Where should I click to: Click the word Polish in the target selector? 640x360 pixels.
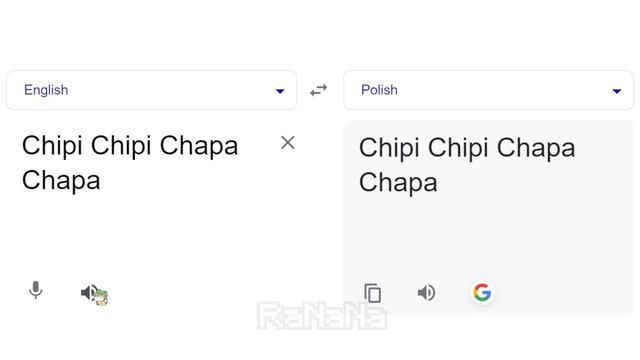click(379, 90)
